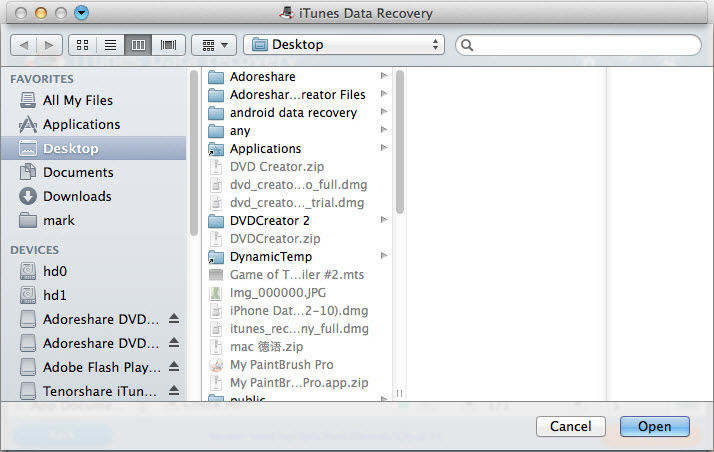Expand the android data recovery arrow

tap(384, 112)
